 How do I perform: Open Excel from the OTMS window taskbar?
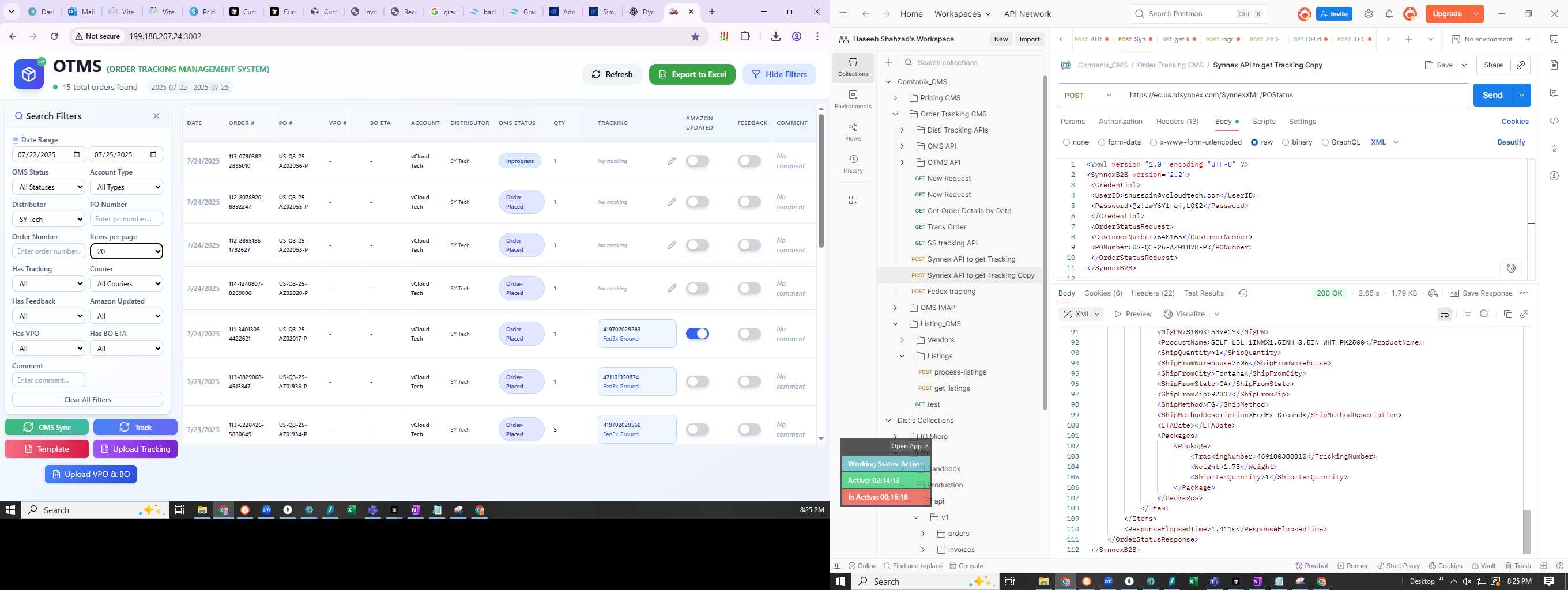point(351,510)
